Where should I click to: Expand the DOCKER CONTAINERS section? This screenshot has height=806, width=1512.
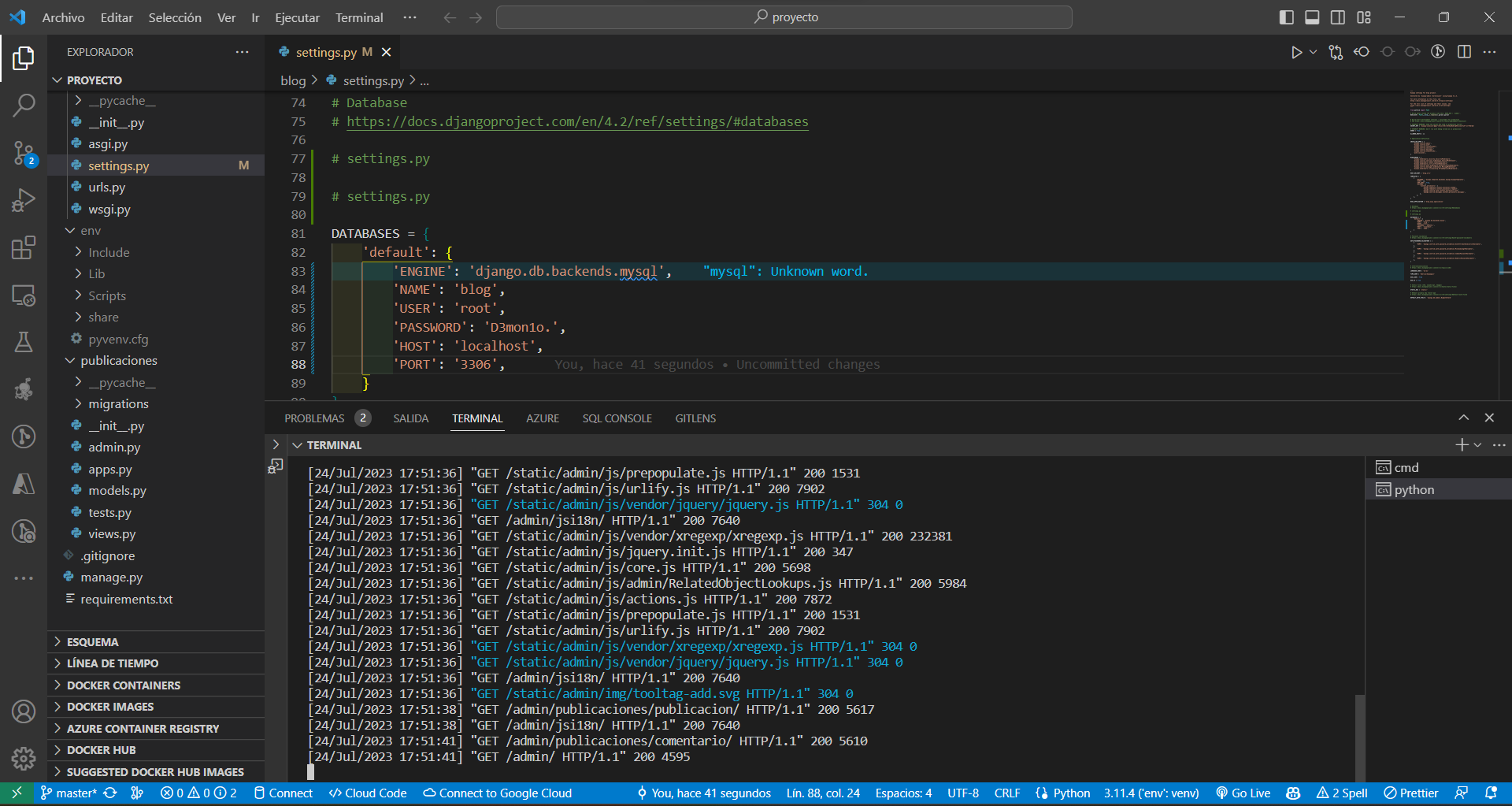[124, 685]
